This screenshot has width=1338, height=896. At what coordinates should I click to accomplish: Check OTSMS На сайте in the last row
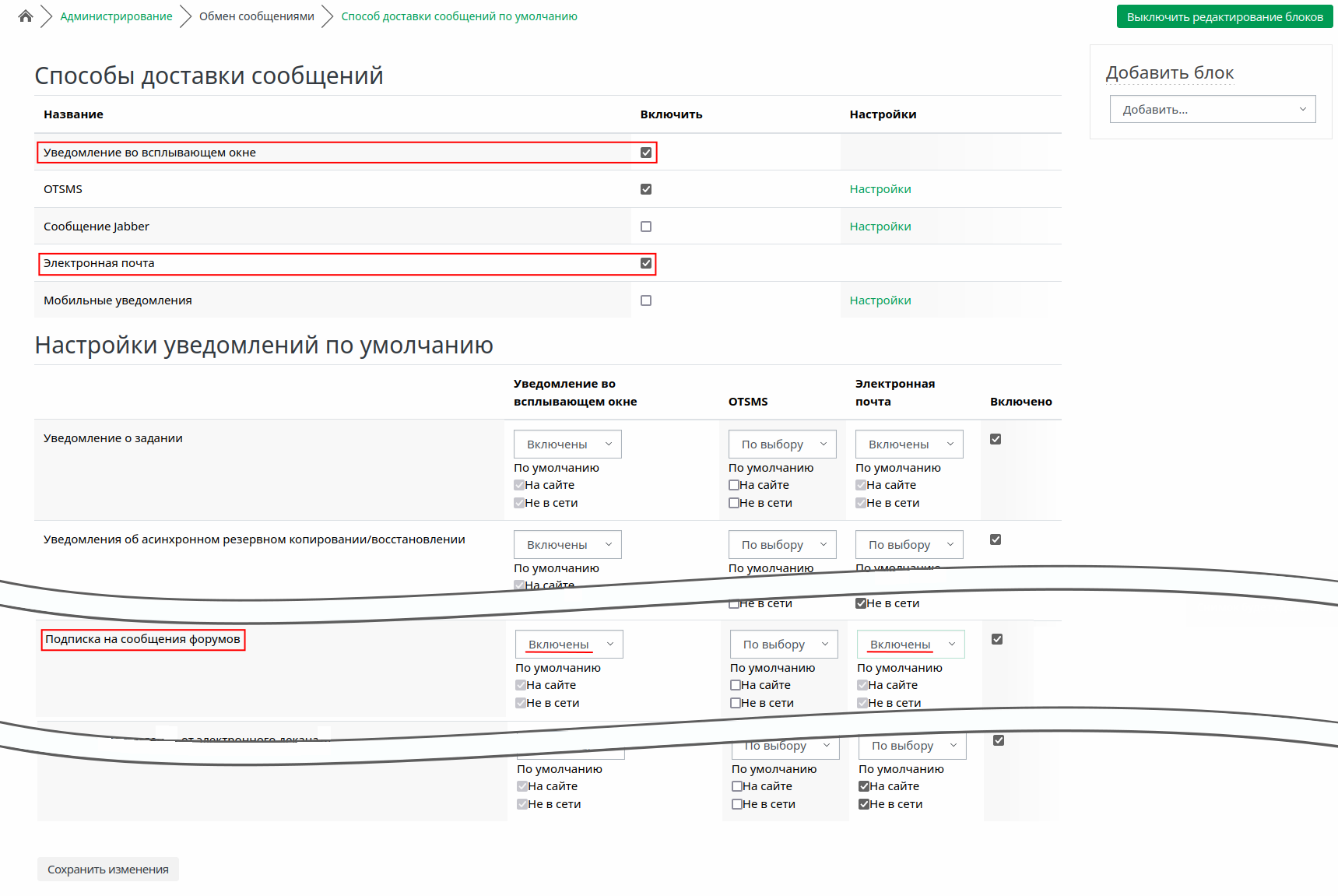[737, 786]
